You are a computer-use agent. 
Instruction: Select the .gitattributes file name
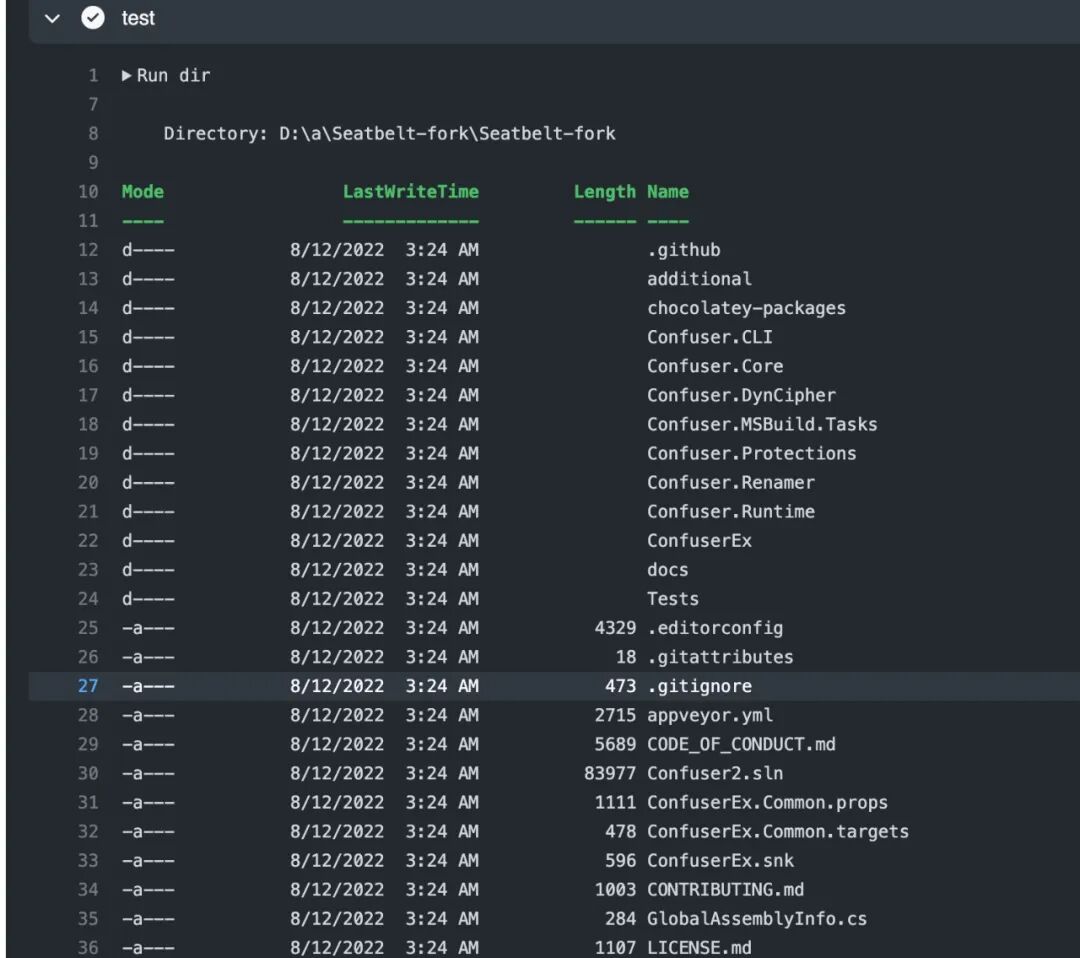720,658
